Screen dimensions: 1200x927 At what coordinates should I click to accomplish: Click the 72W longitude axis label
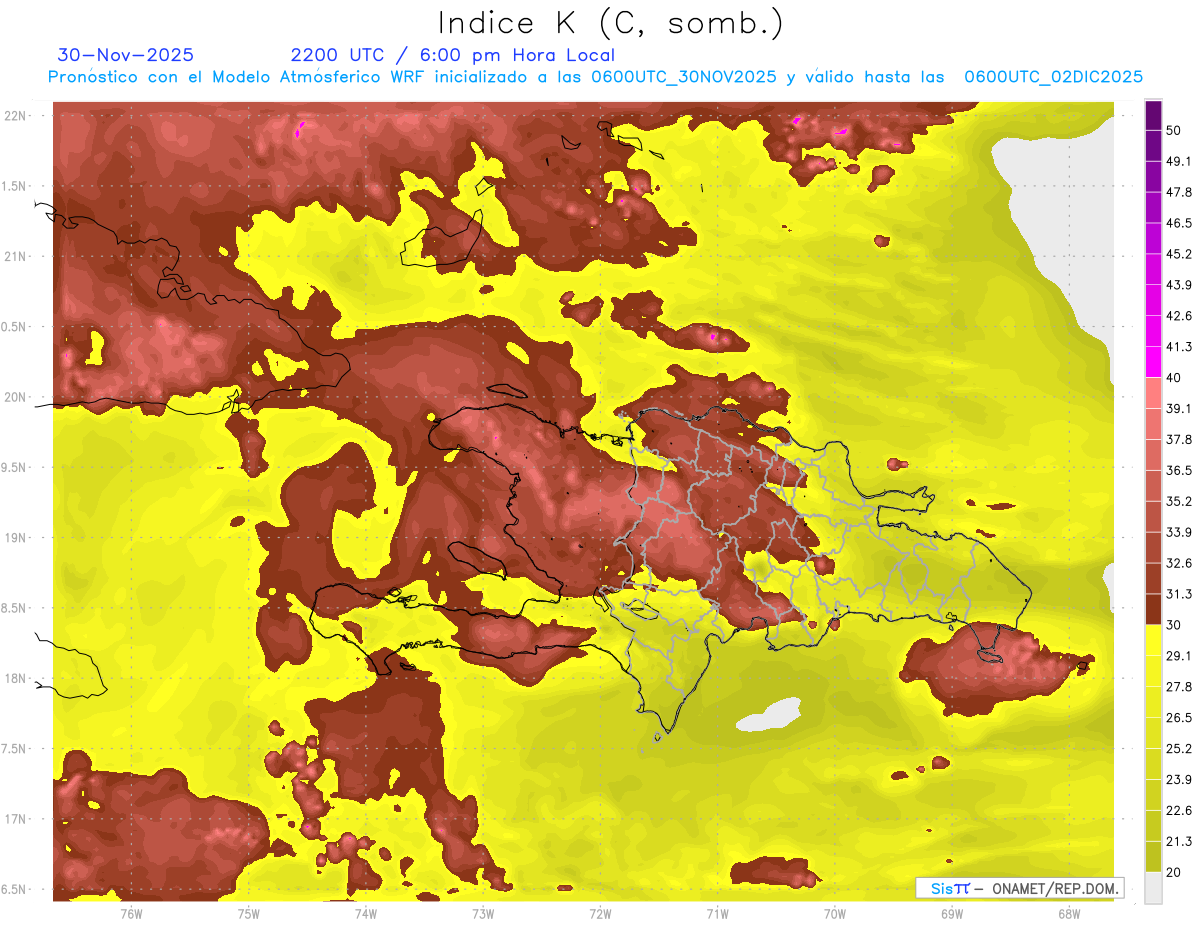(x=600, y=913)
